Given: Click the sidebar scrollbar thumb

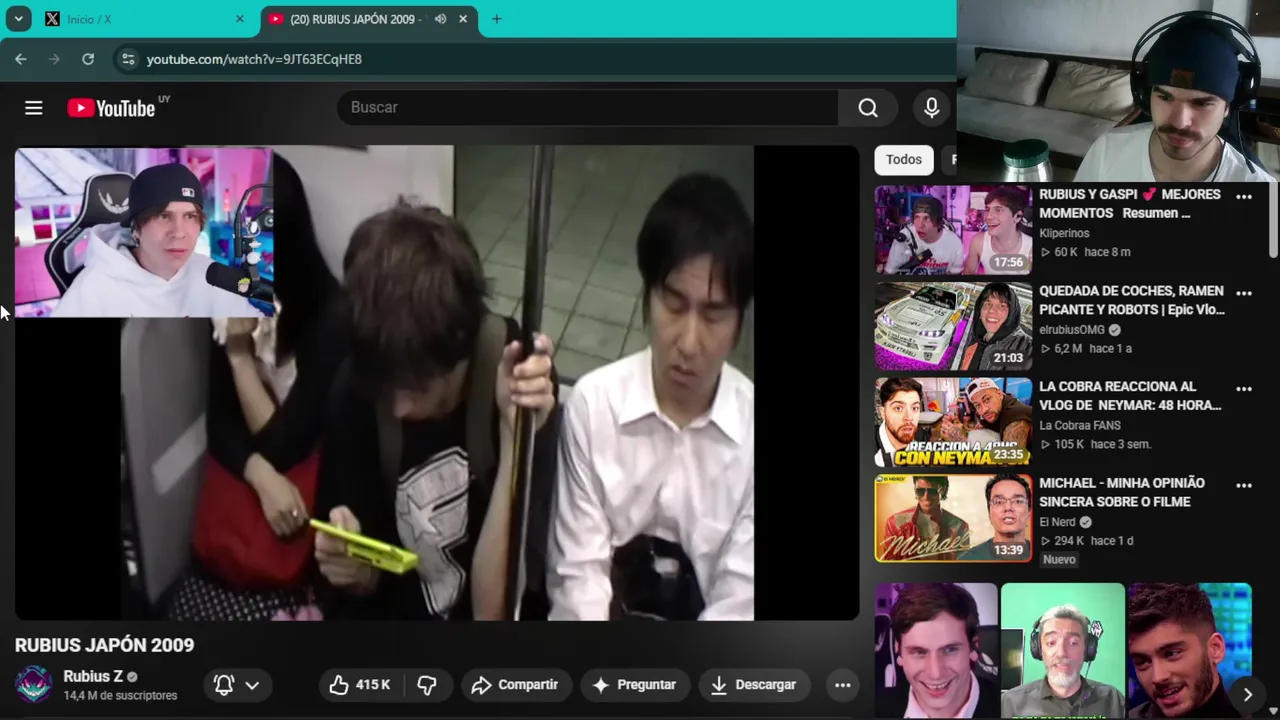Looking at the screenshot, I should (1273, 220).
